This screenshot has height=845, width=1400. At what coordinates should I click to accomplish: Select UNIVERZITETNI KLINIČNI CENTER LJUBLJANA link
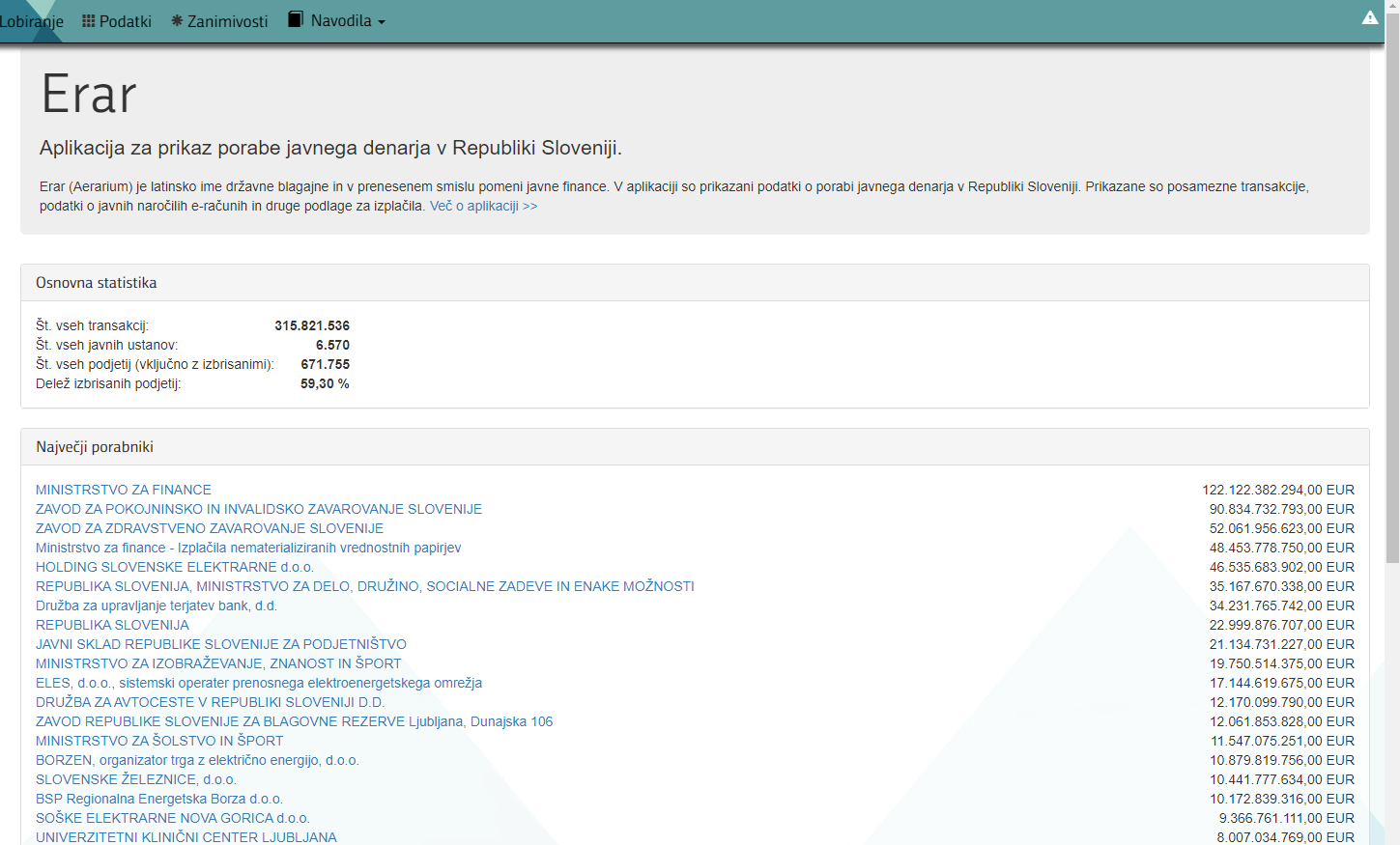[x=186, y=837]
